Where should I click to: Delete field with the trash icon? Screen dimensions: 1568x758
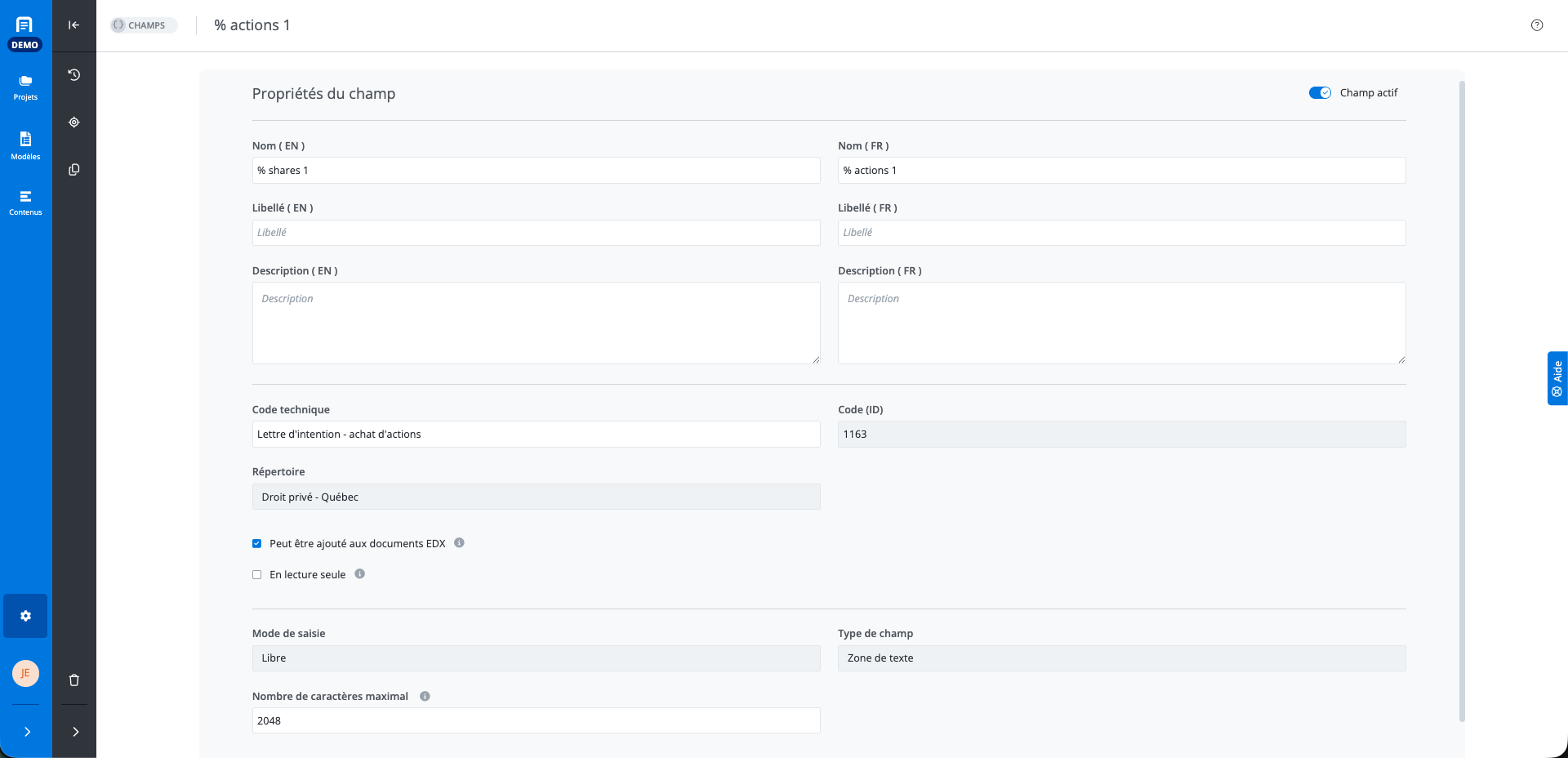74,680
